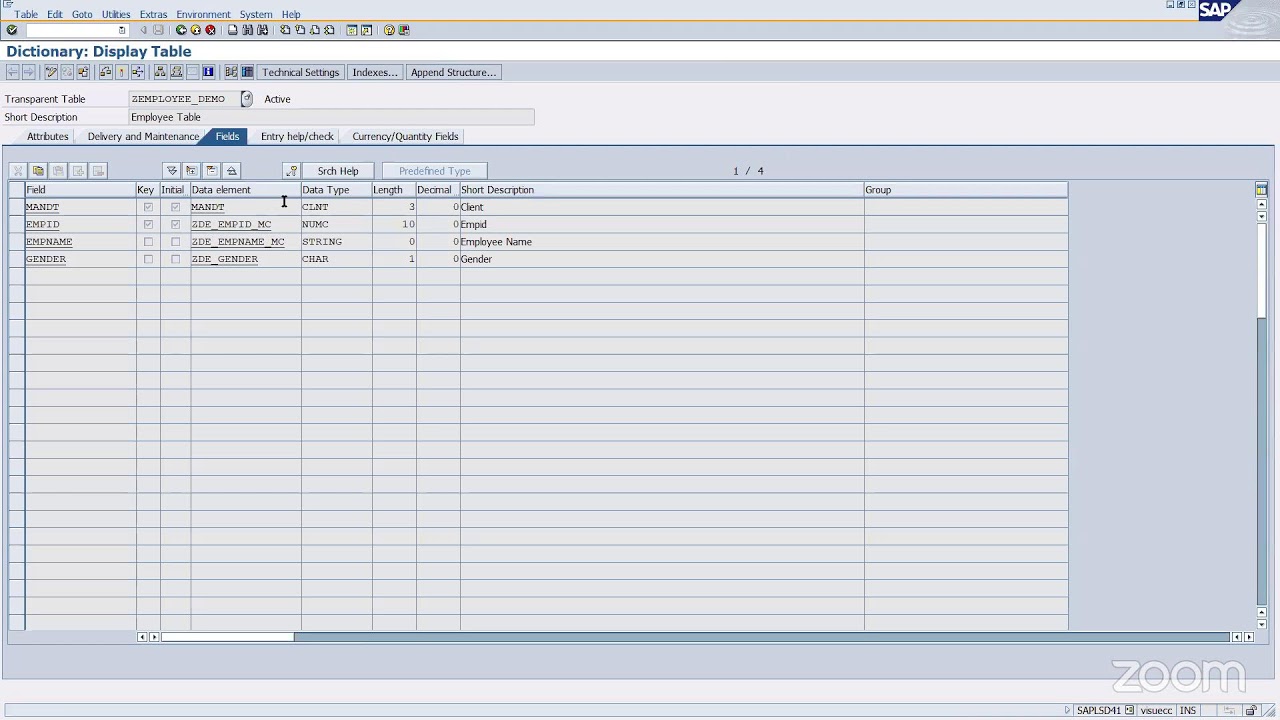Click the vertical scrollbar thumb of grid
This screenshot has width=1280, height=720.
(1261, 270)
